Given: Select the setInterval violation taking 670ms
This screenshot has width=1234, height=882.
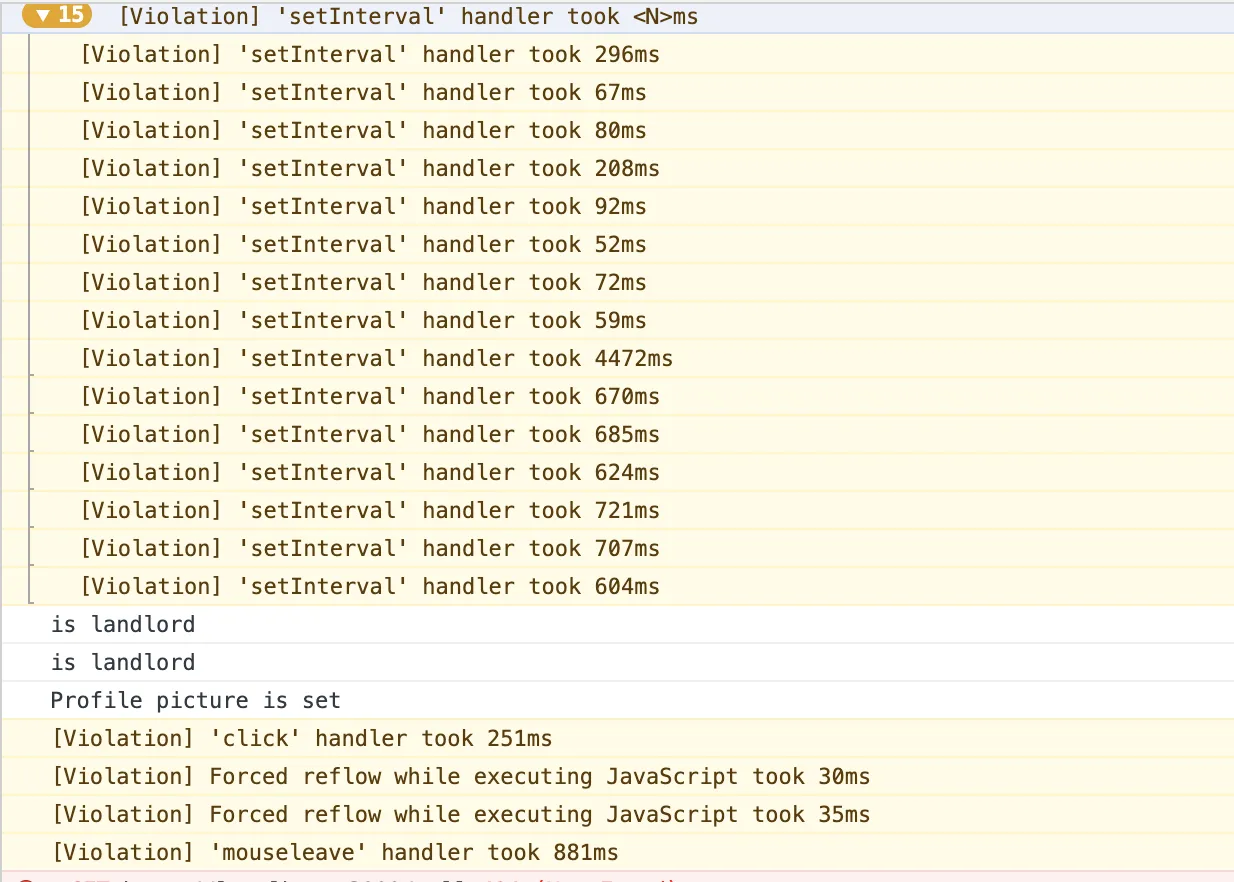Looking at the screenshot, I should point(370,397).
